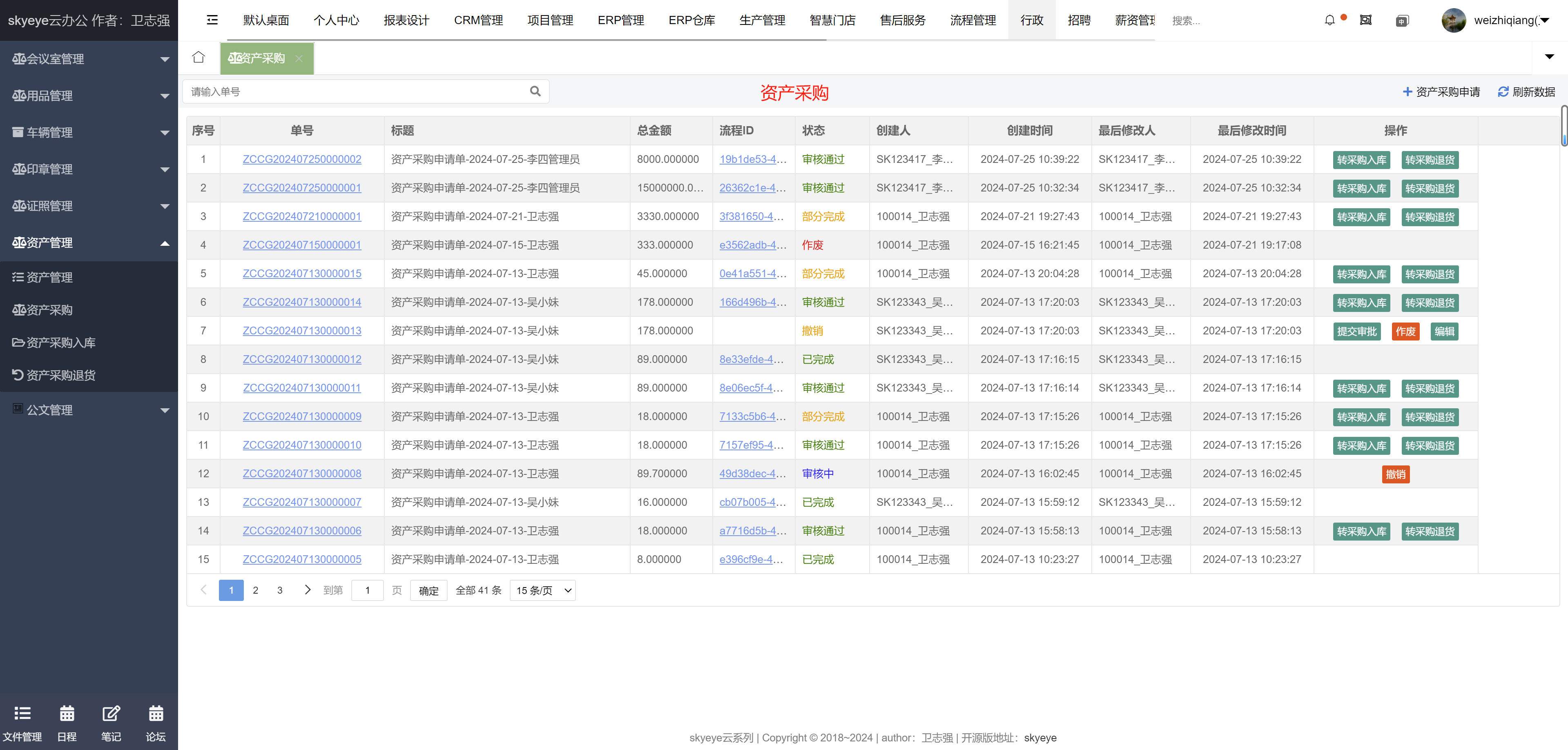Click the home icon tab
This screenshot has height=750, width=1568.
click(x=199, y=58)
